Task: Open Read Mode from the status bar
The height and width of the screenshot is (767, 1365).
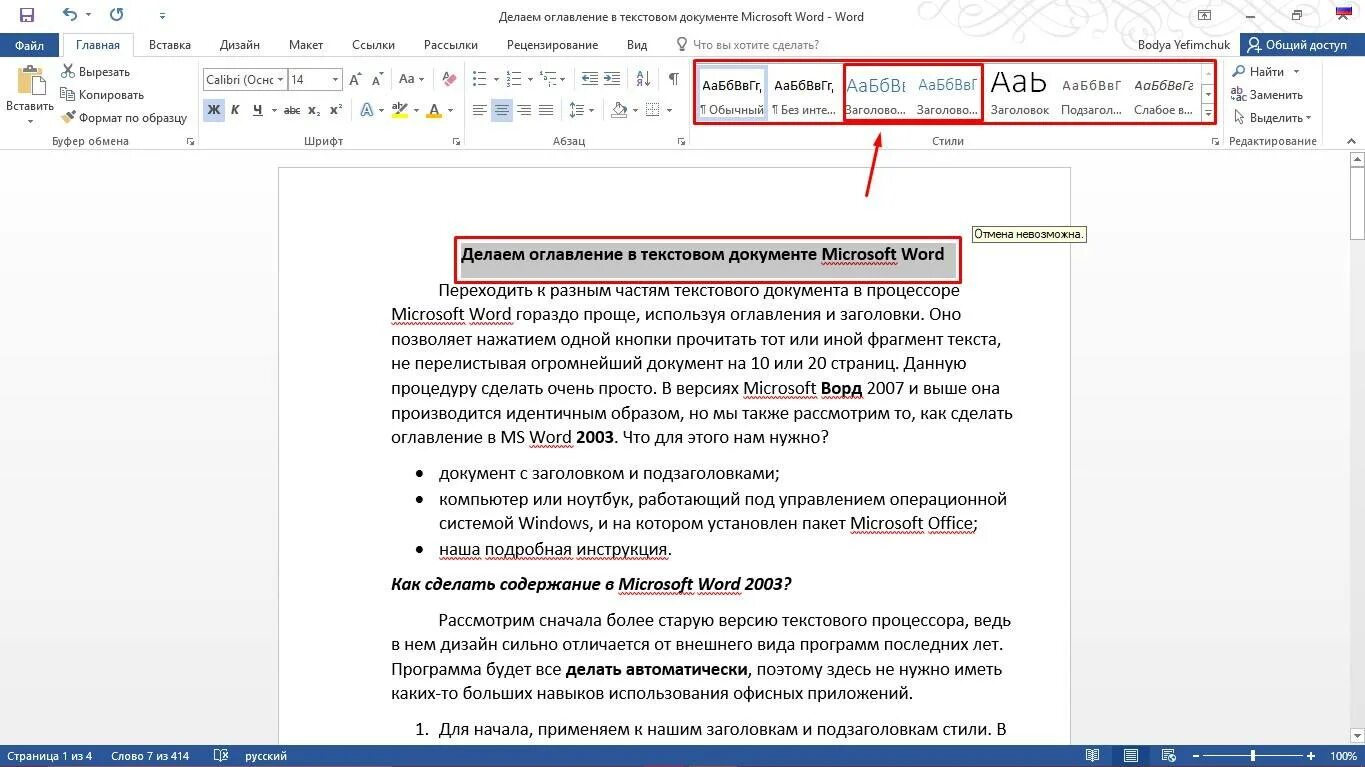Action: click(1093, 756)
